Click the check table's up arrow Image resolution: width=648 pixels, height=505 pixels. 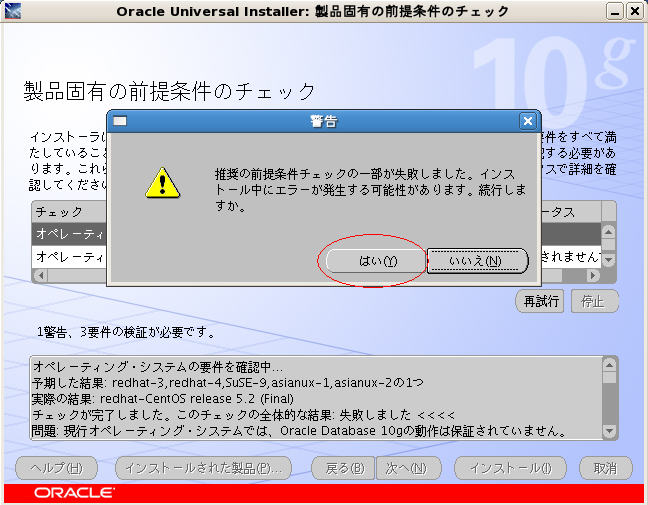[x=608, y=232]
